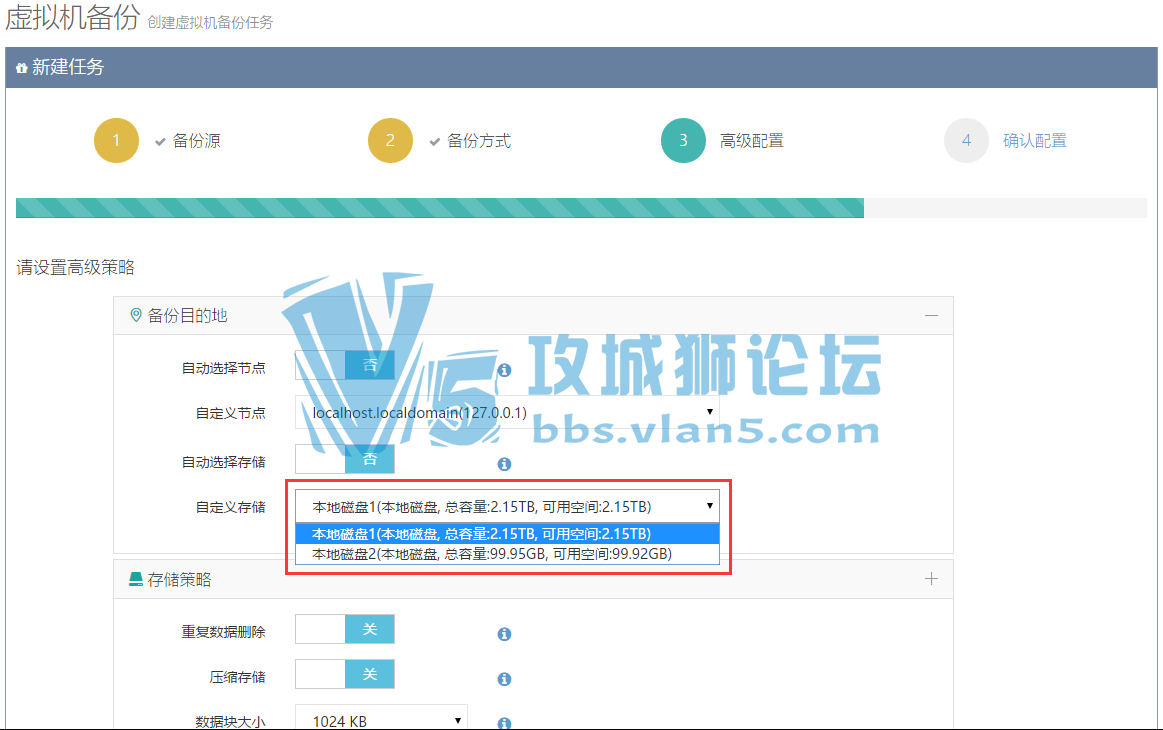This screenshot has width=1163, height=730.
Task: Click the step 2 circle for 备份方式
Action: pyautogui.click(x=390, y=140)
